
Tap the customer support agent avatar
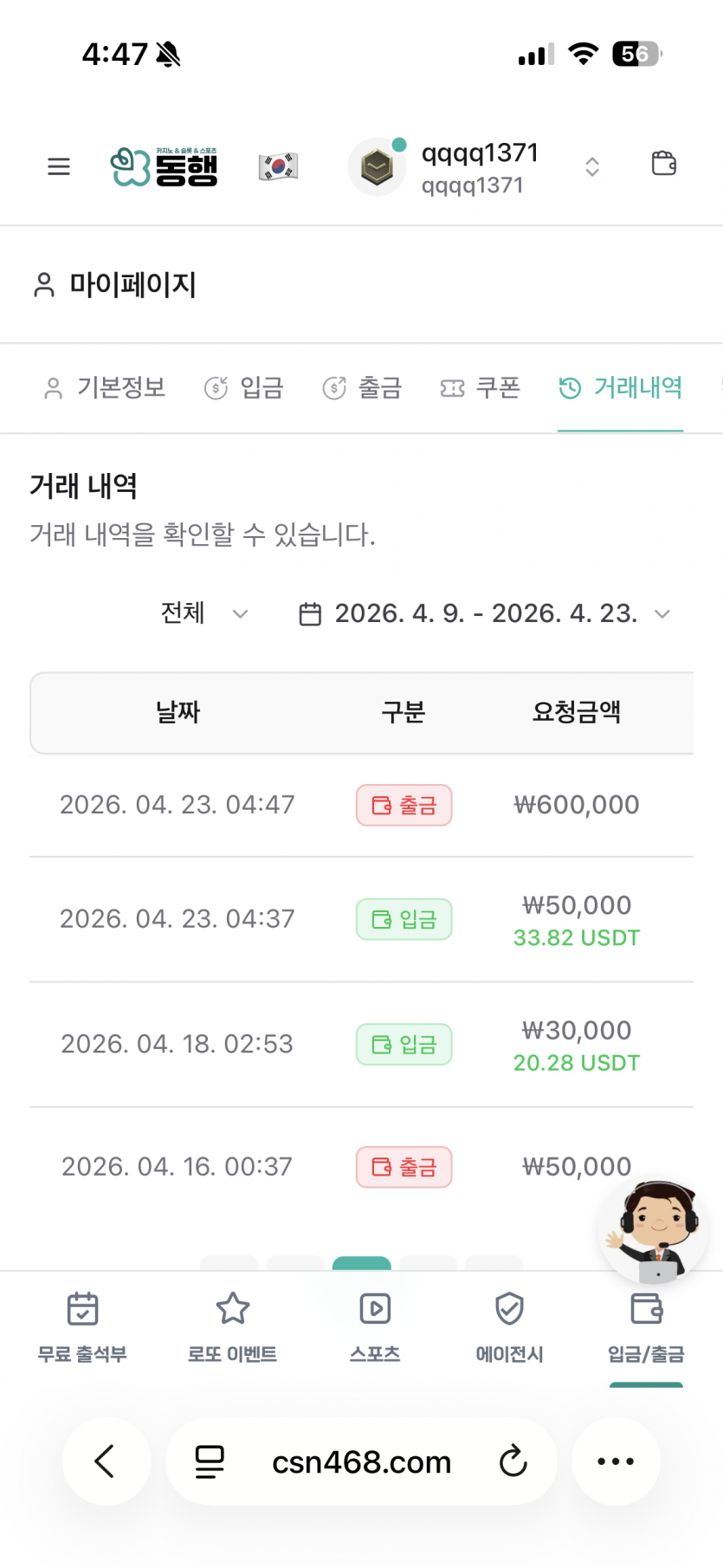point(655,1231)
